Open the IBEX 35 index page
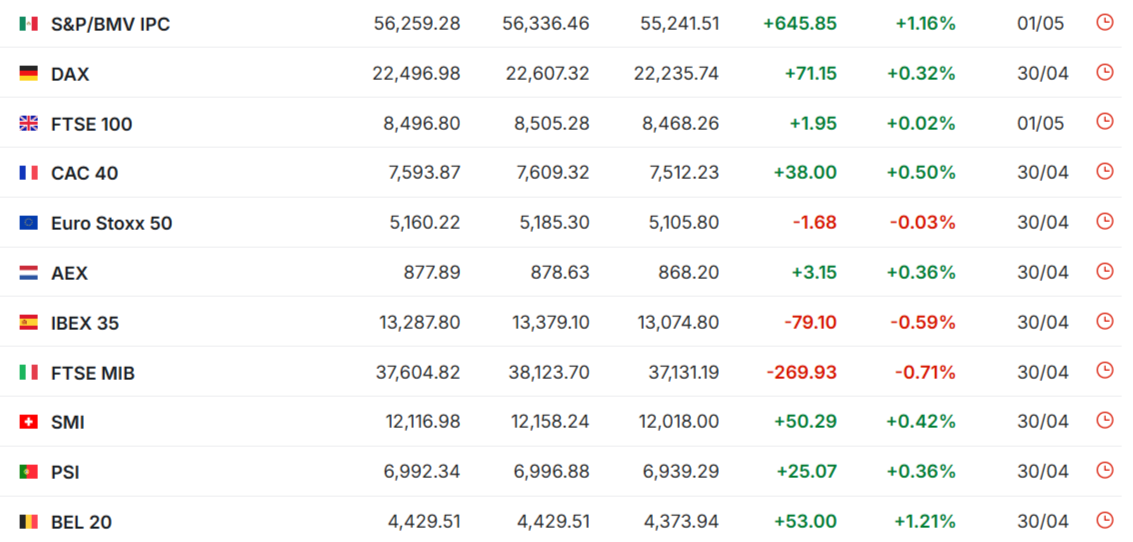 (x=85, y=323)
